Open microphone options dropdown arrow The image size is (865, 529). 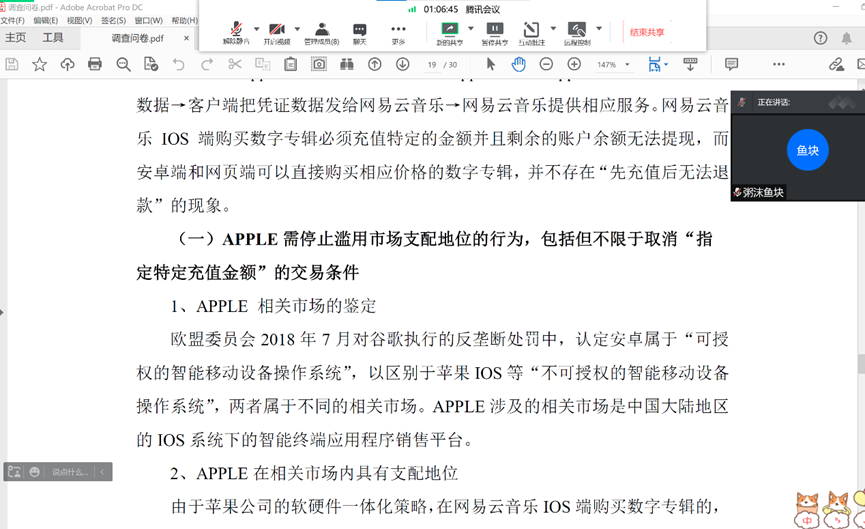coord(257,29)
